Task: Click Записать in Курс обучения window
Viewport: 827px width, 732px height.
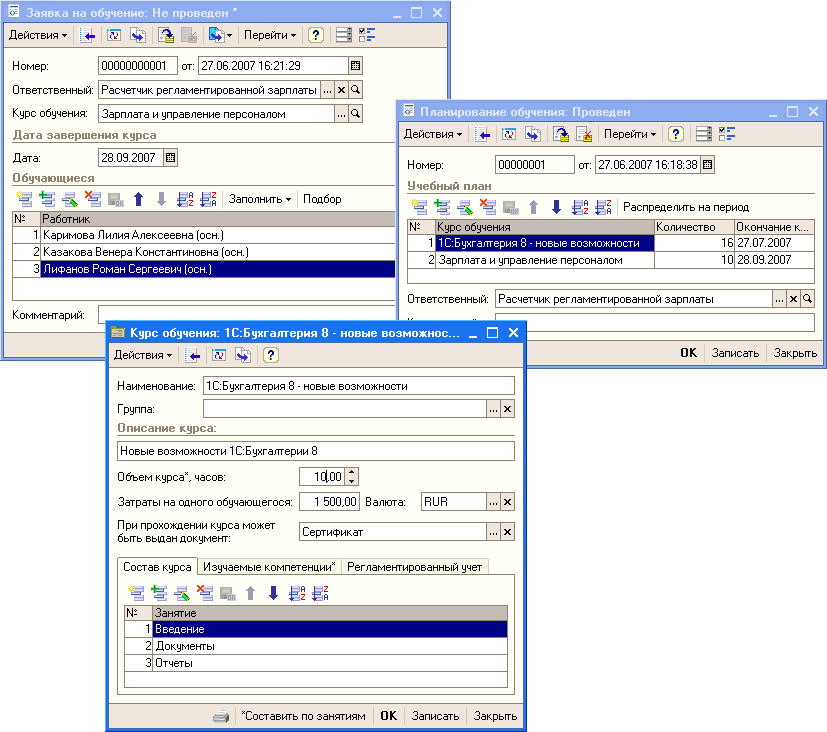Action: pos(435,716)
